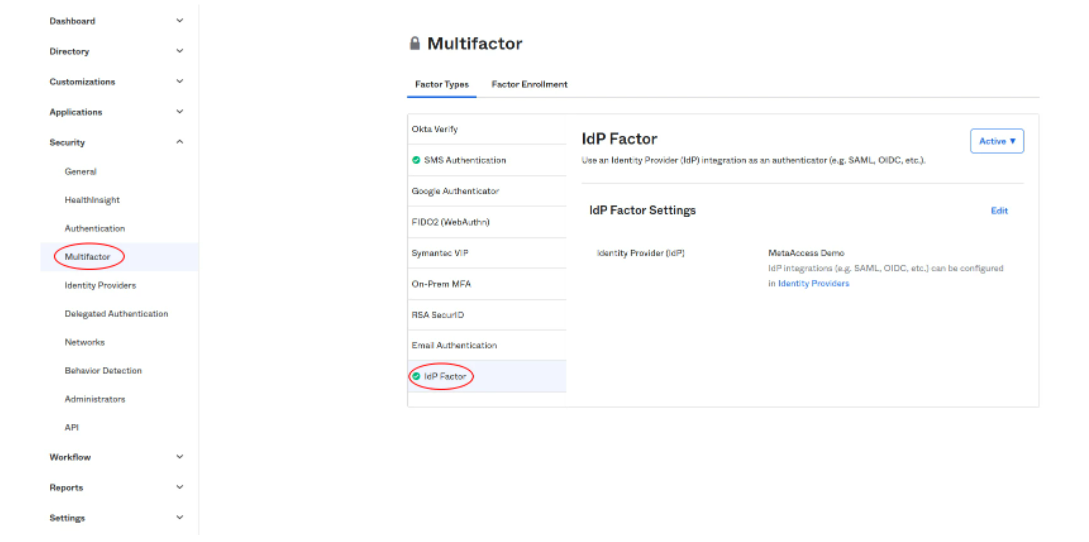
Task: Open the Active status dropdown
Action: [997, 141]
